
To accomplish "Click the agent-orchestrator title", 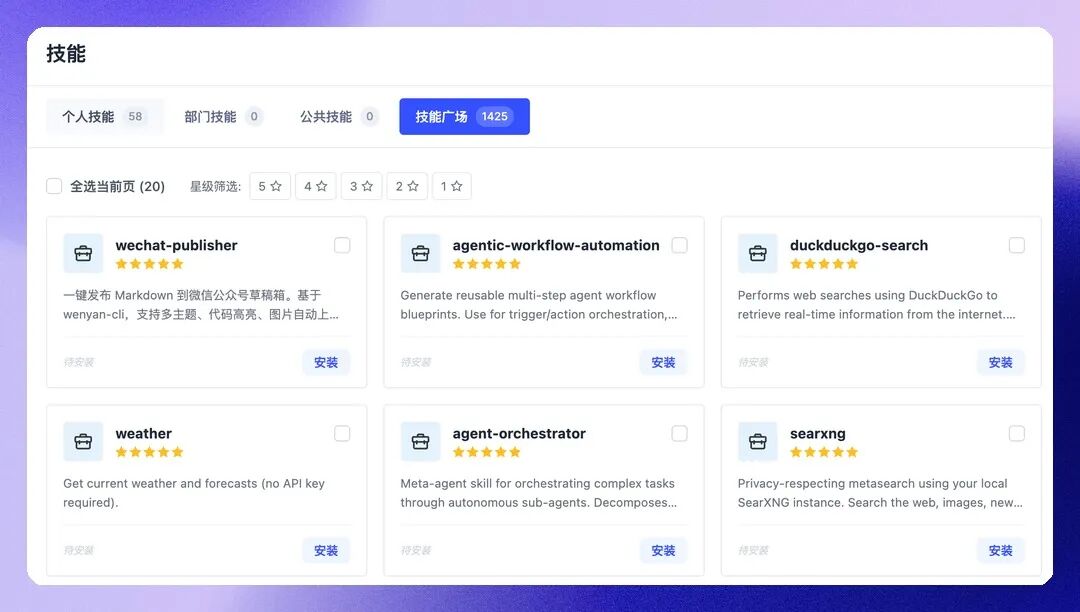I will 519,433.
